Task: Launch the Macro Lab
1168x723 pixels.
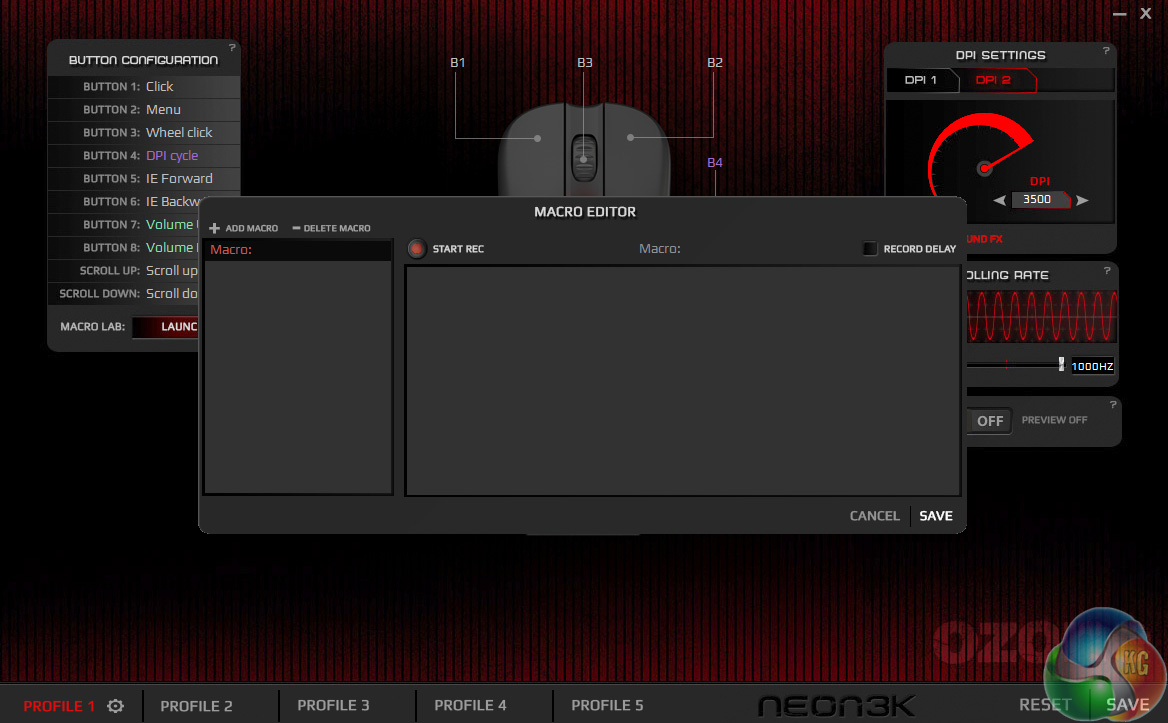Action: (165, 327)
